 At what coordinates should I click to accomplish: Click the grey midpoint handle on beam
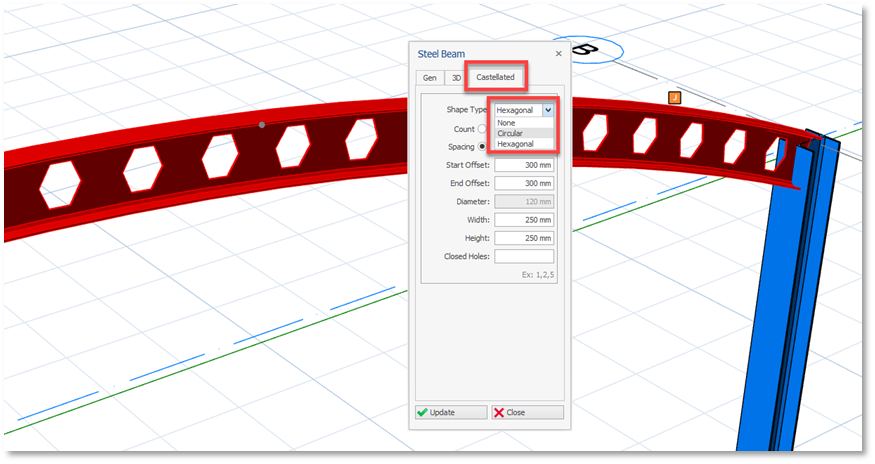pos(262,125)
